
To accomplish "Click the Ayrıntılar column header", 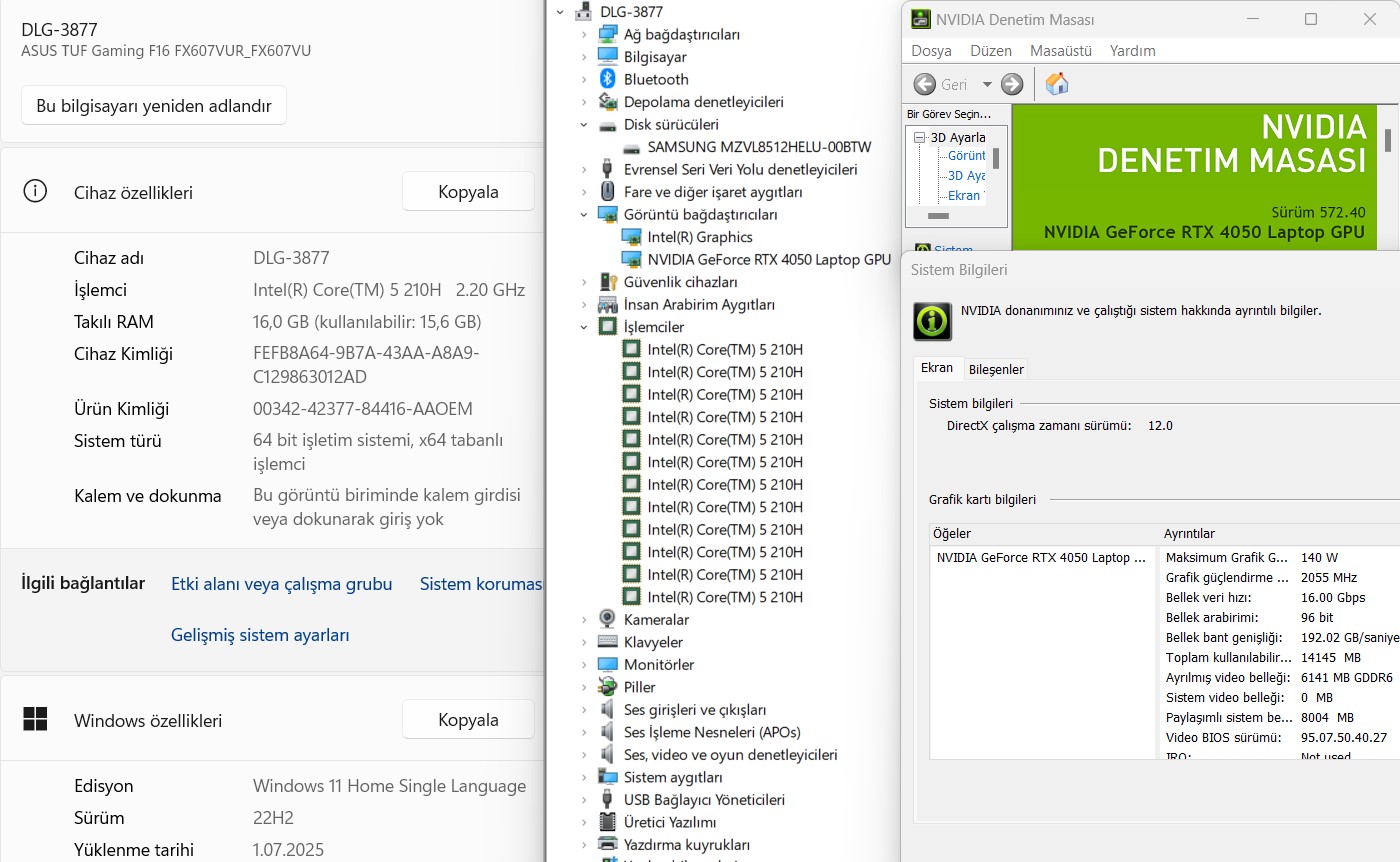I will click(1280, 534).
